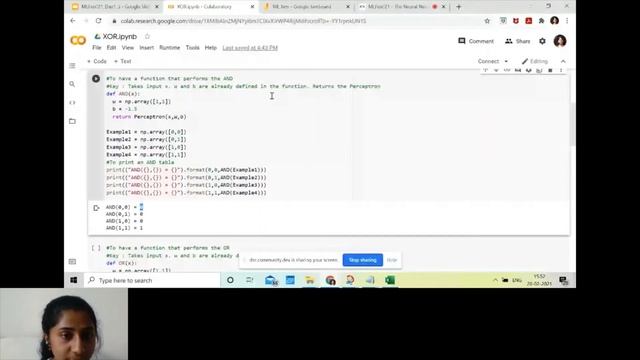Click the taskbar clock
The image size is (640, 360).
tap(539, 280)
